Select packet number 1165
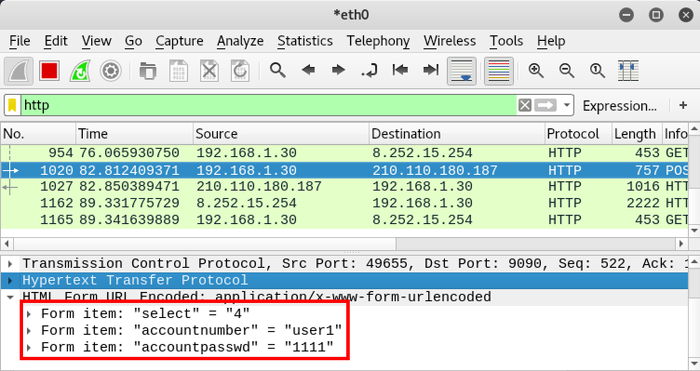Viewport: 700px width, 371px height. (x=344, y=220)
